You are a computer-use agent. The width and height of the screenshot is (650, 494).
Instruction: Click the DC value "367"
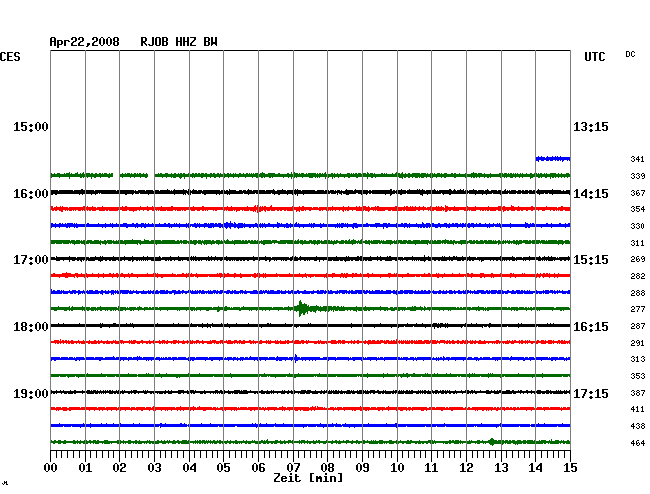638,193
